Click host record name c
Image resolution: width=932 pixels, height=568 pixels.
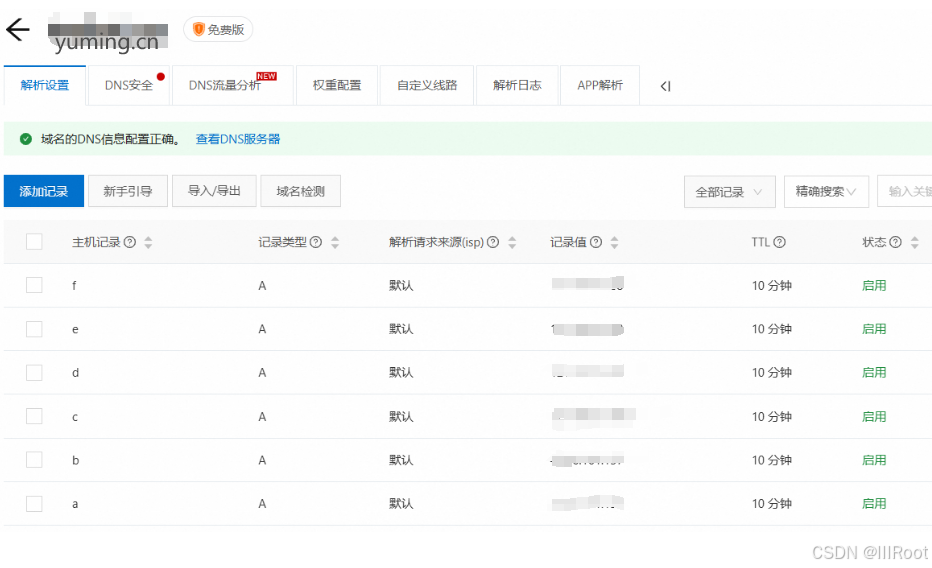(75, 417)
